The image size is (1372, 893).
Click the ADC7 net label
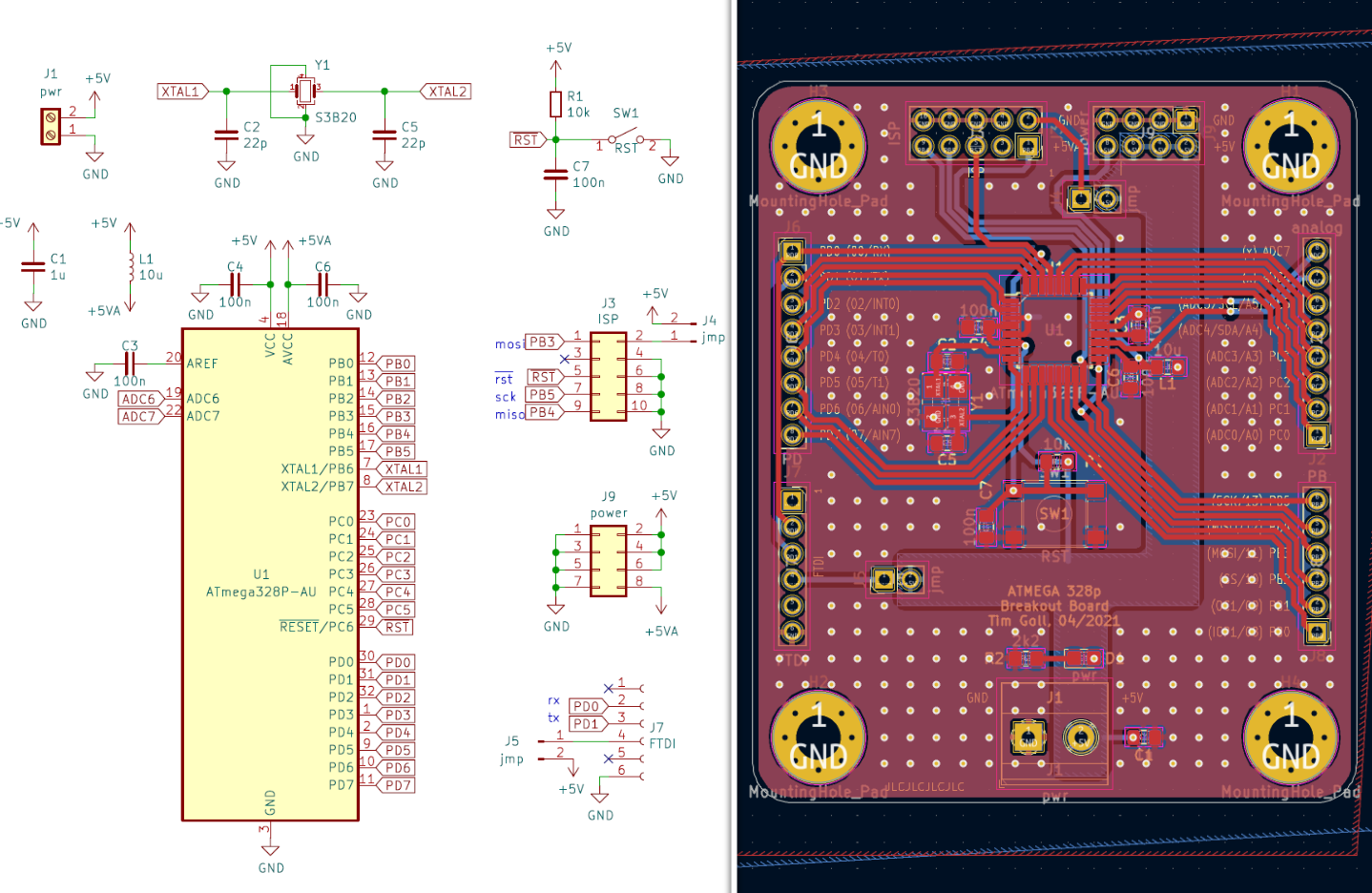[x=139, y=416]
